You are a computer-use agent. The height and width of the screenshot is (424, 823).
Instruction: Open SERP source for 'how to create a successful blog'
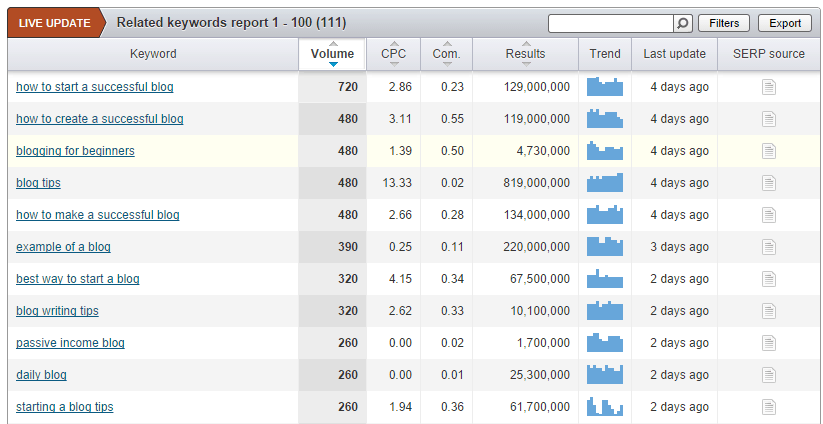(768, 119)
